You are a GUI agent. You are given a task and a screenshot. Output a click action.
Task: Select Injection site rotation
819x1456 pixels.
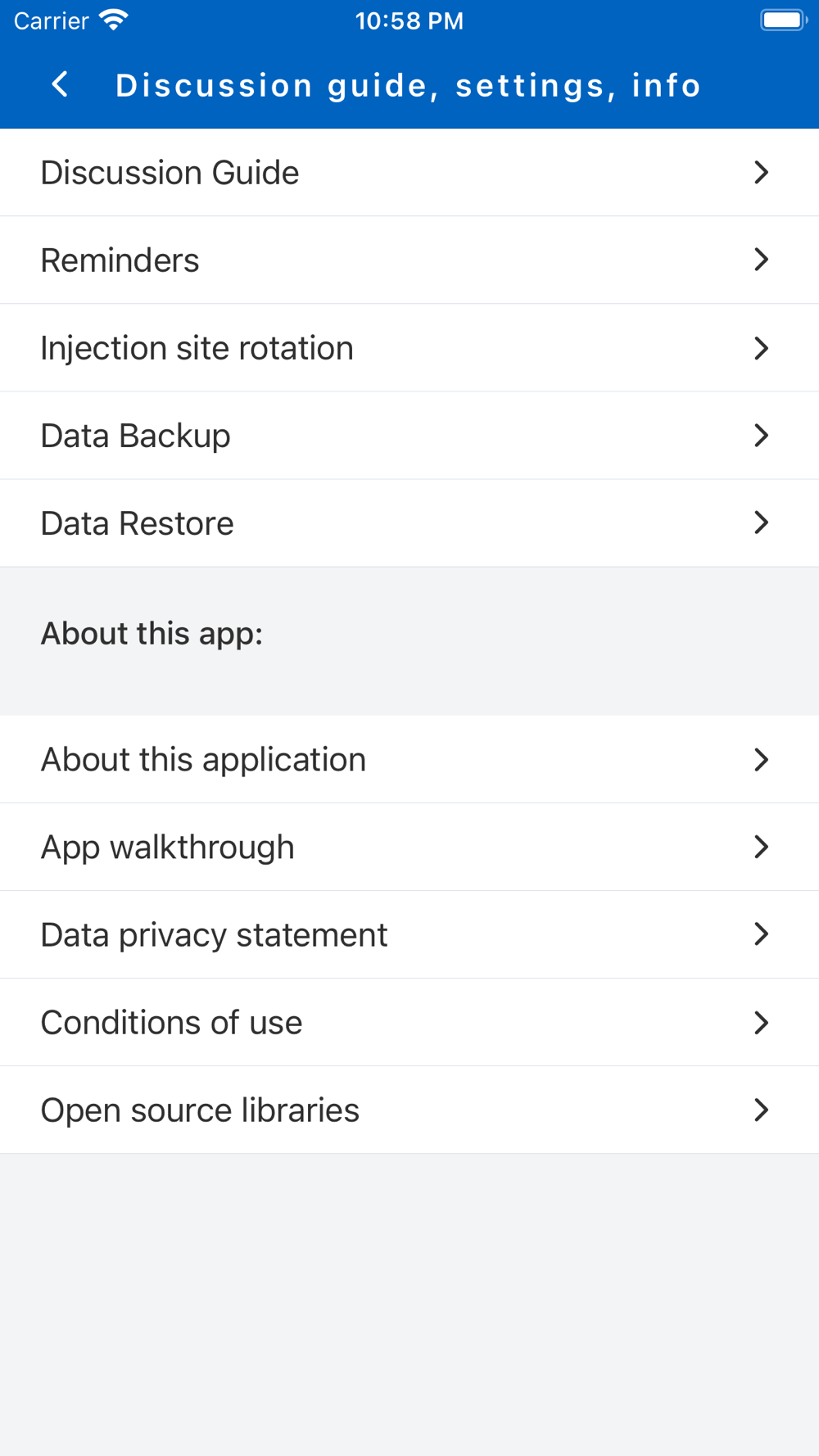409,348
